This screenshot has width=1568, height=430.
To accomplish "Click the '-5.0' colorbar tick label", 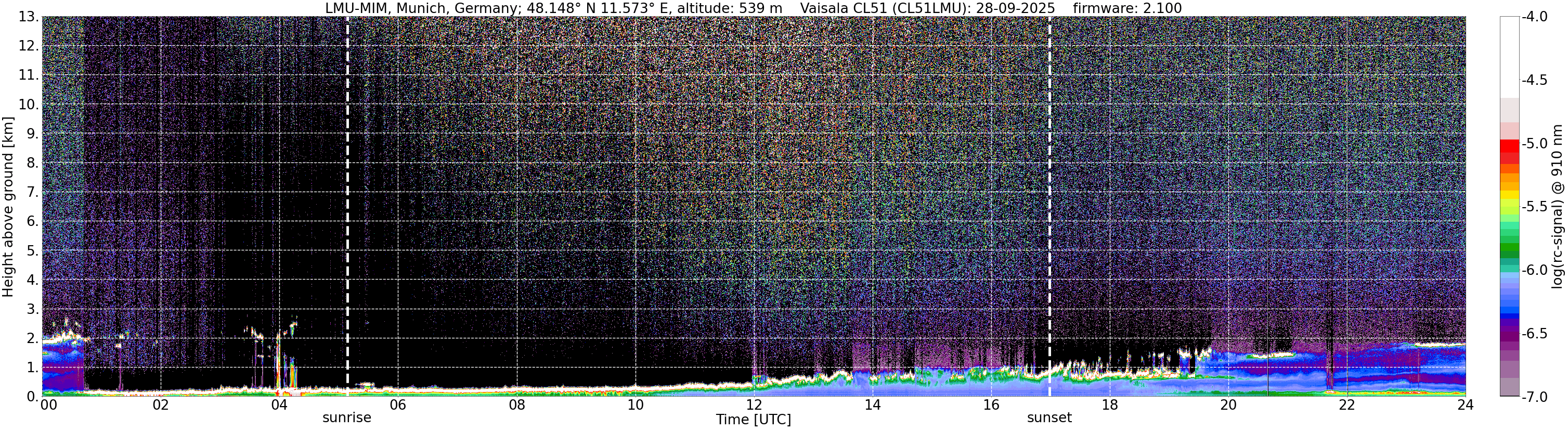I will pyautogui.click(x=1535, y=143).
